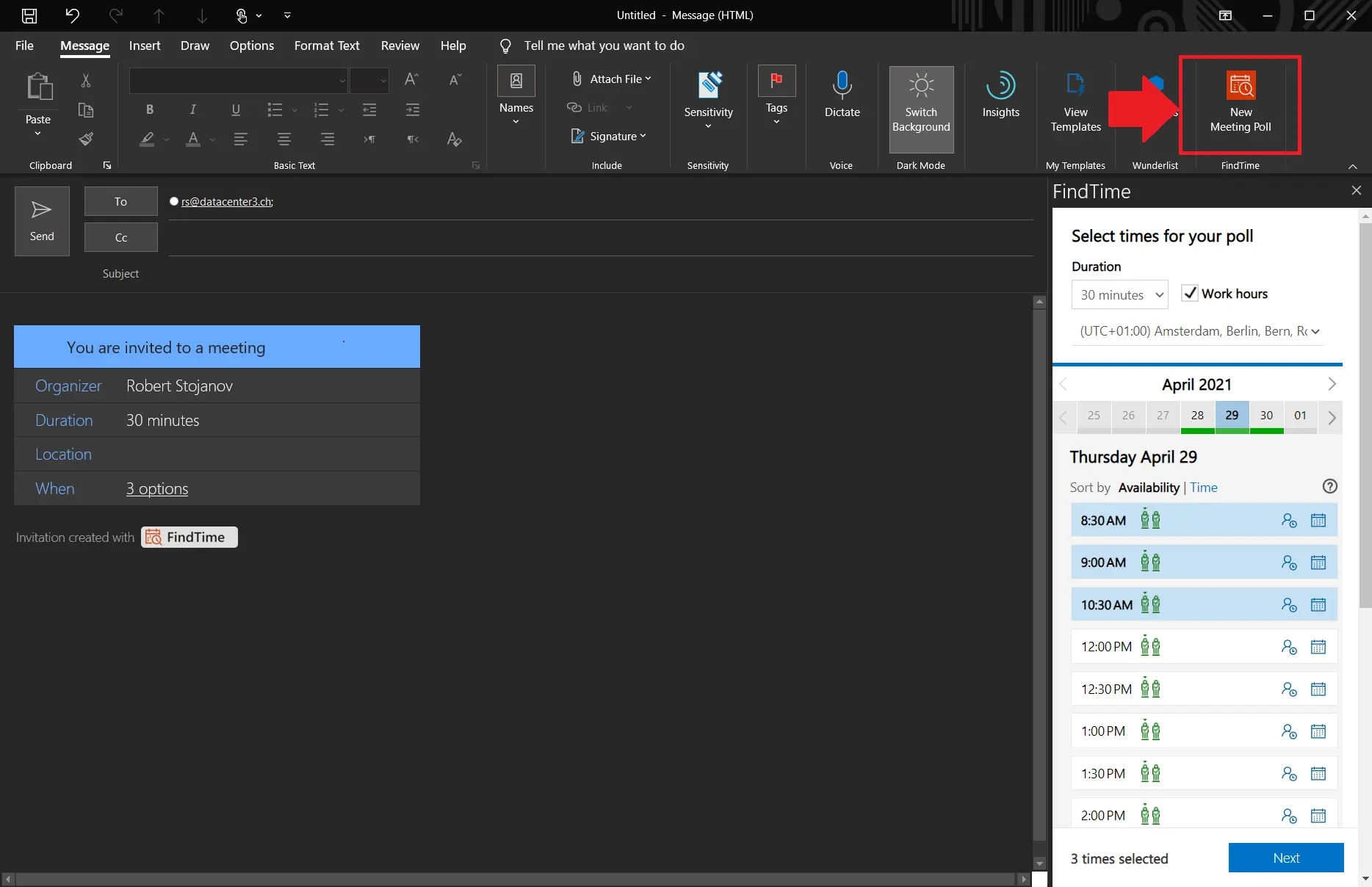Viewport: 1372px width, 887px height.
Task: Sort time slots by Time
Action: (1204, 488)
